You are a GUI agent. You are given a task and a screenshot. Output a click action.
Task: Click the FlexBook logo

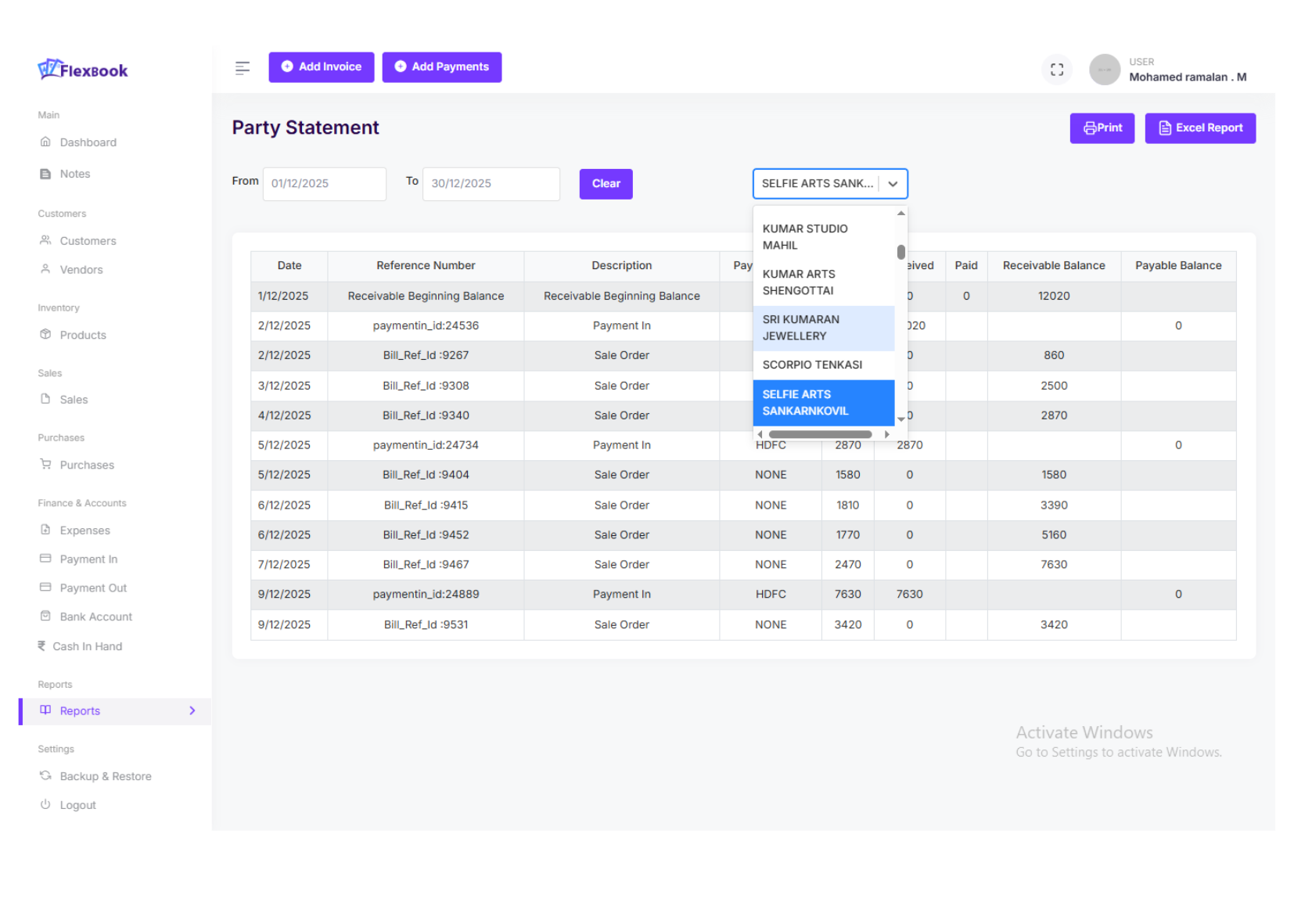[x=83, y=70]
